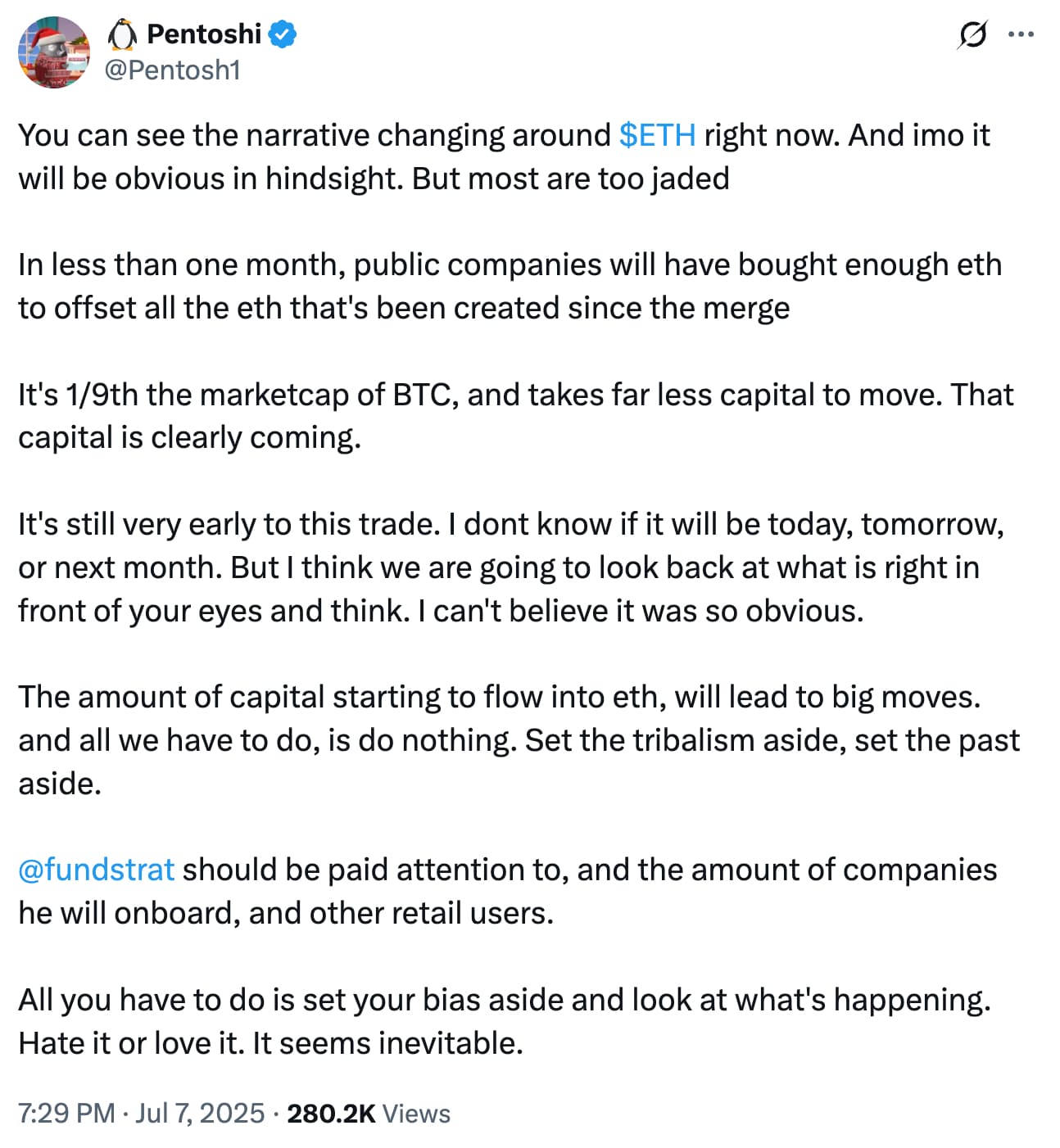The width and height of the screenshot is (1060, 1148).
Task: Open Pentoshi's profile picture
Action: point(54,52)
